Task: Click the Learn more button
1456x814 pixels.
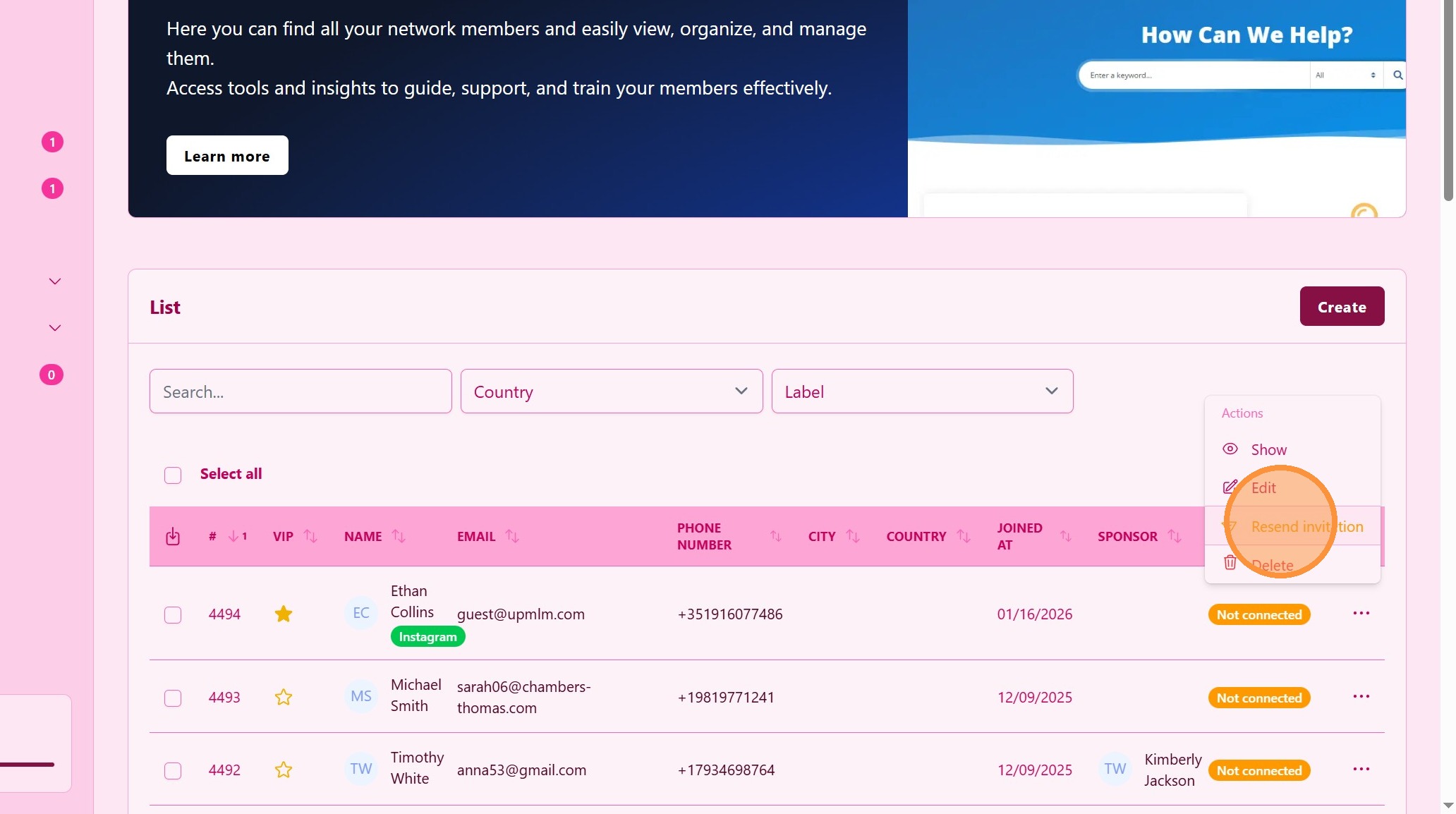Action: (227, 156)
